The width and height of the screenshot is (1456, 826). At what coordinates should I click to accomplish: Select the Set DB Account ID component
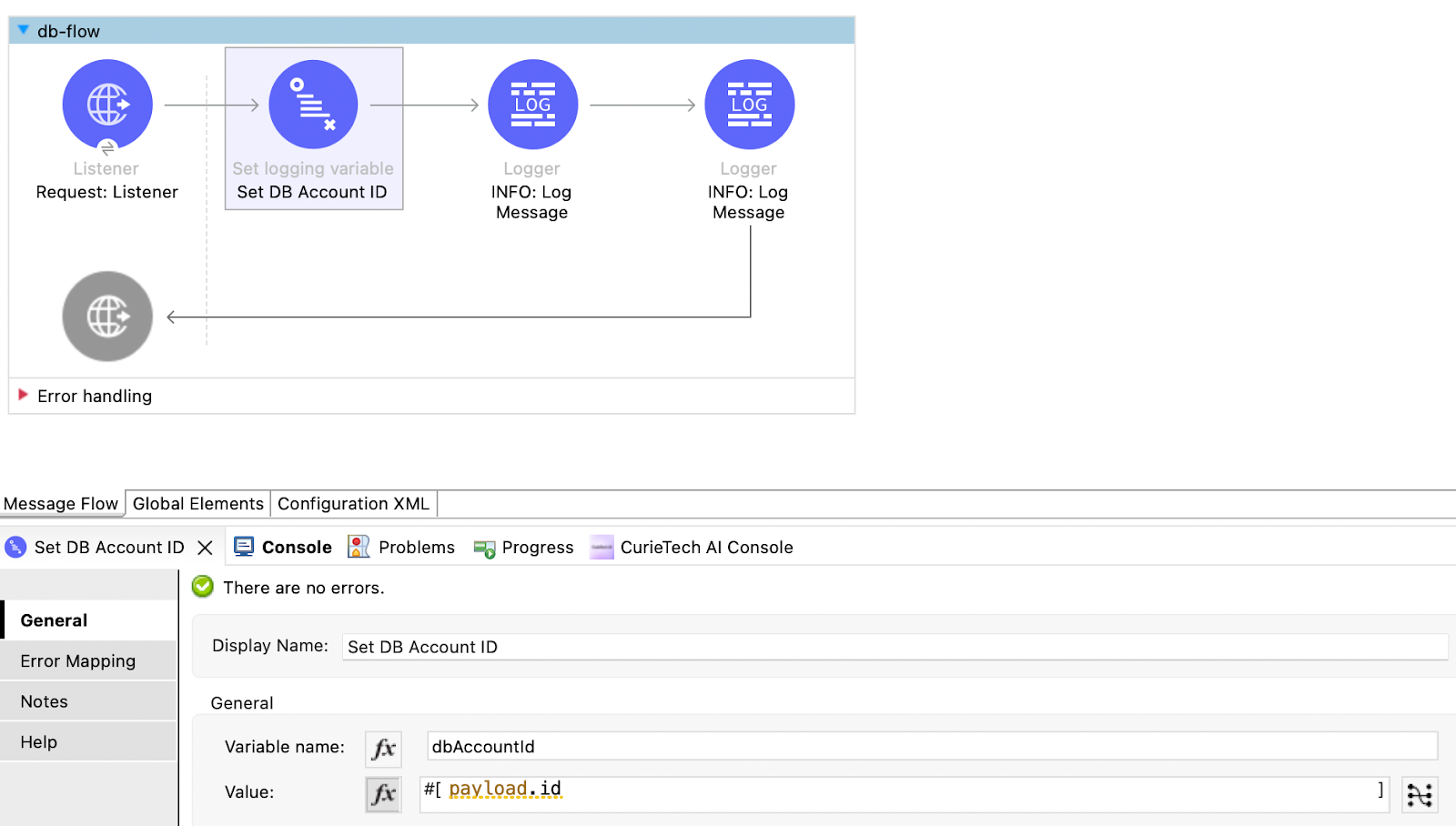point(313,104)
